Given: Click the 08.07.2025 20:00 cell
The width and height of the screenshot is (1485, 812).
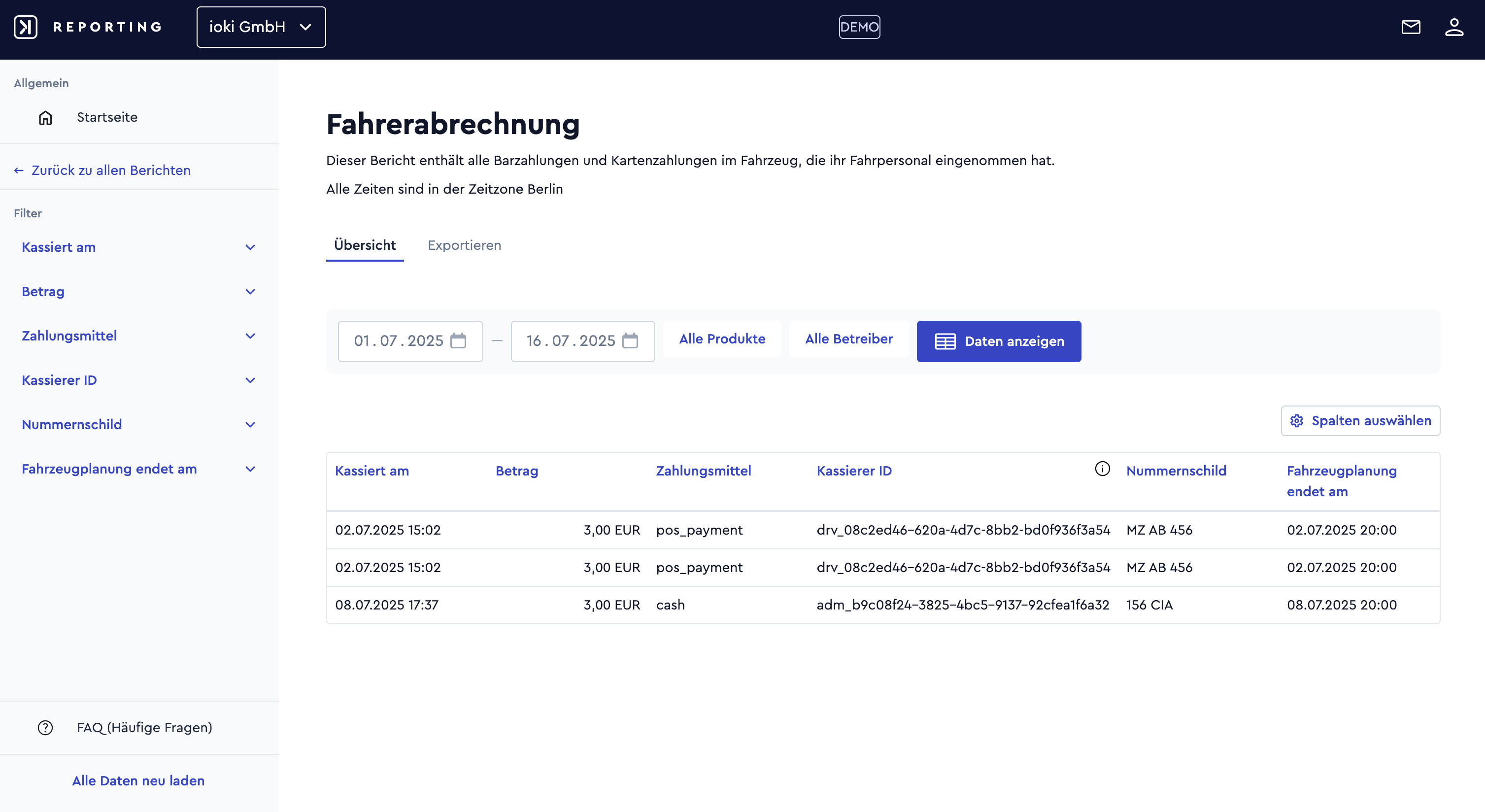Looking at the screenshot, I should 1342,605.
